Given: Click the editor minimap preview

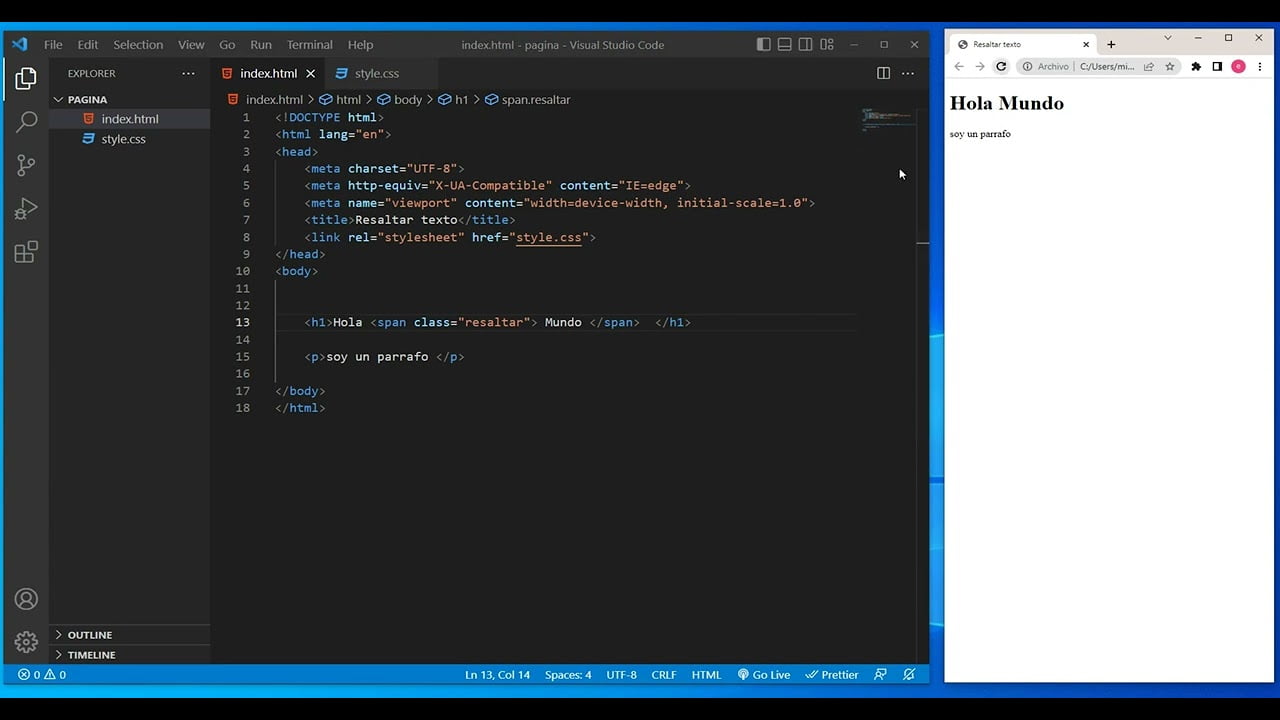Looking at the screenshot, I should (x=887, y=119).
